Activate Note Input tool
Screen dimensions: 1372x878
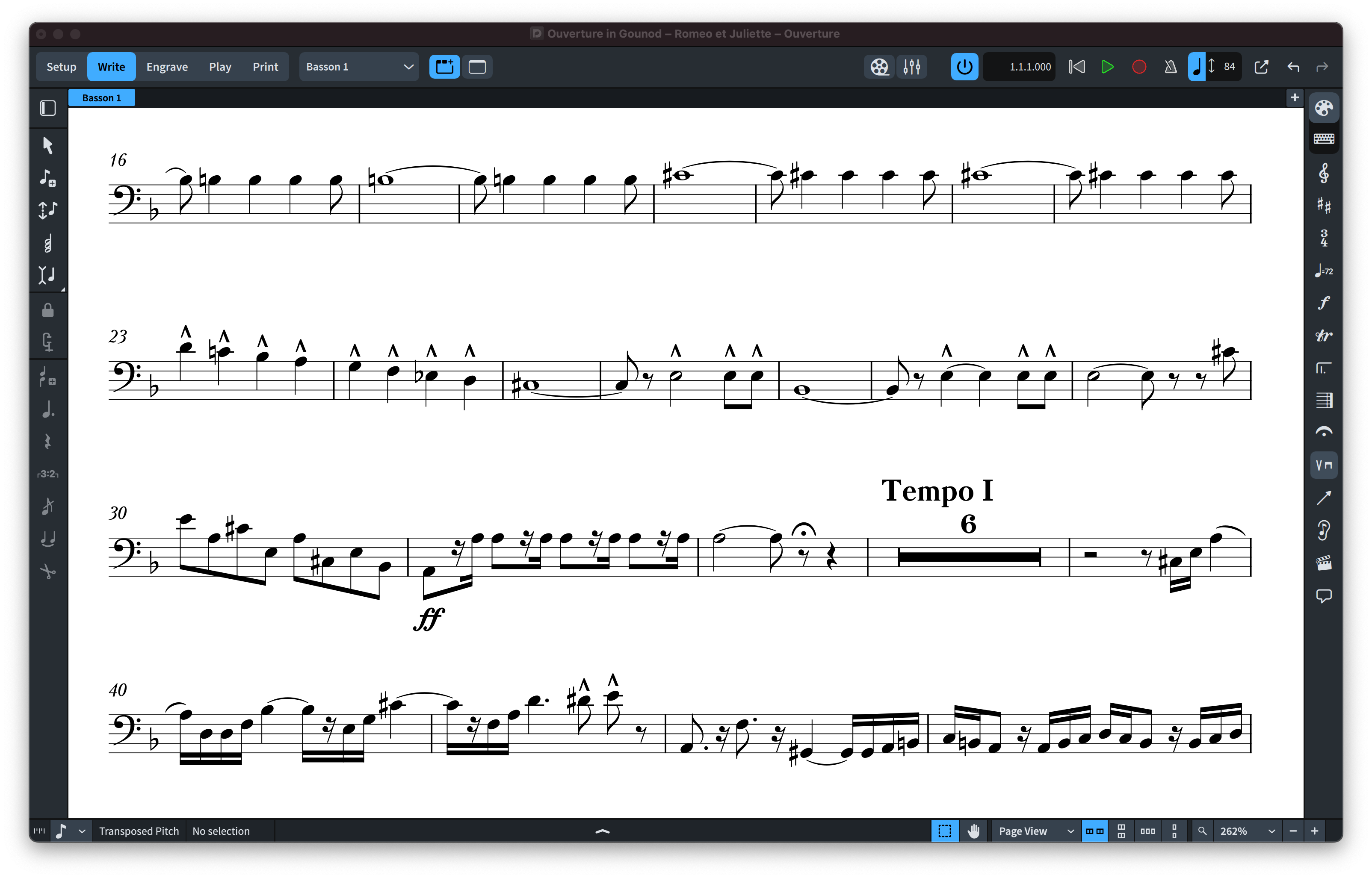tap(48, 178)
